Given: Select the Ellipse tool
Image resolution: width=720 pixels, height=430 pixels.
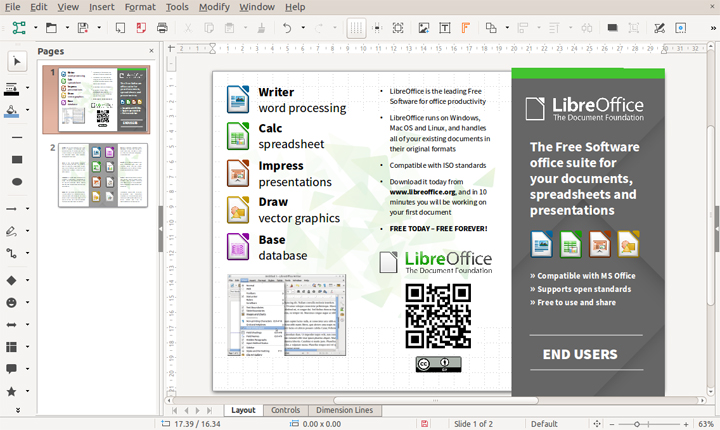Looking at the screenshot, I should 17,181.
